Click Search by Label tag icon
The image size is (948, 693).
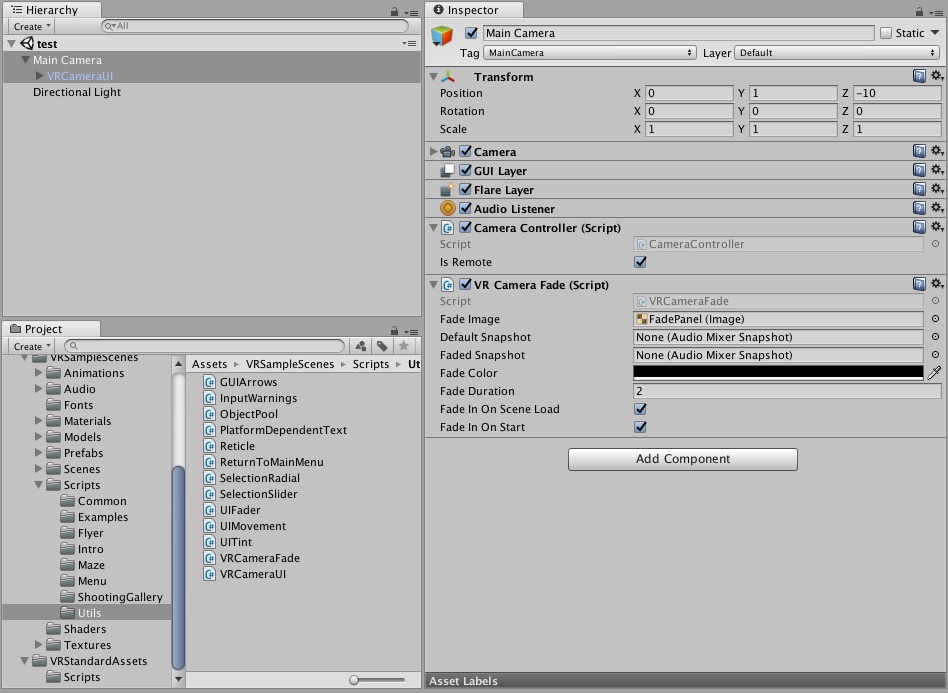pos(382,346)
